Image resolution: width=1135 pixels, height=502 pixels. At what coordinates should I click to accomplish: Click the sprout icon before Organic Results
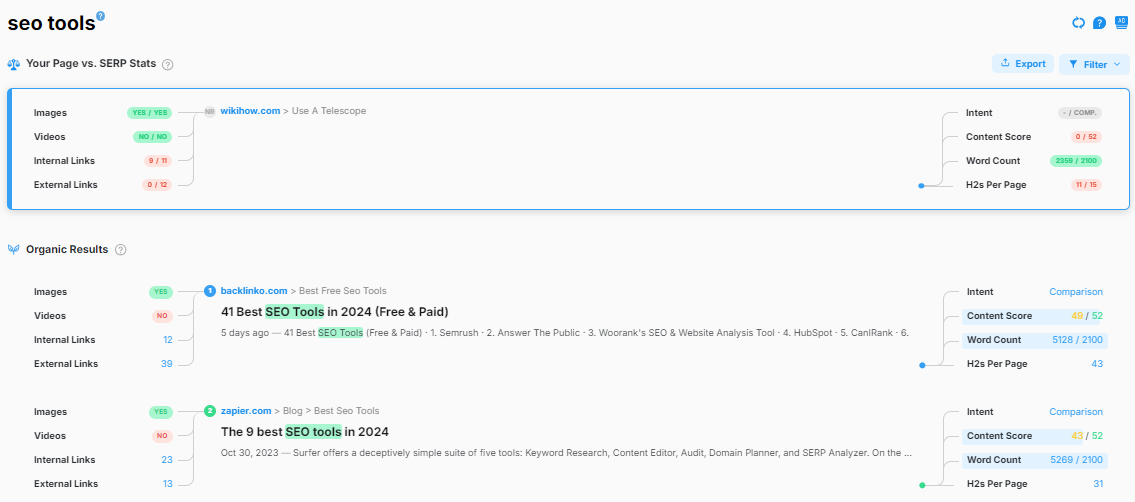(14, 250)
